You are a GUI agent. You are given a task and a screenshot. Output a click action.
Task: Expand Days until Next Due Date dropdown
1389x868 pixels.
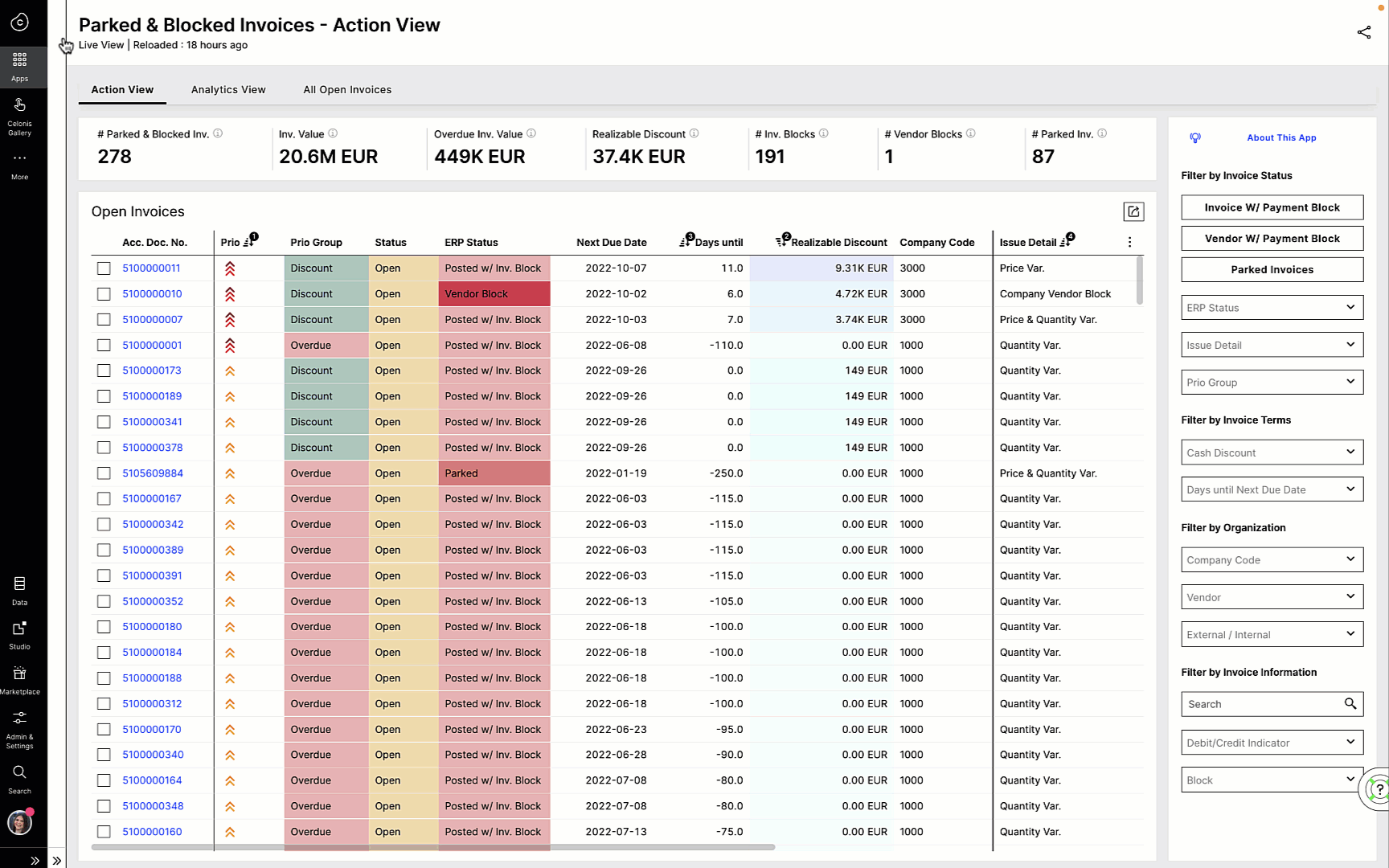click(1272, 489)
